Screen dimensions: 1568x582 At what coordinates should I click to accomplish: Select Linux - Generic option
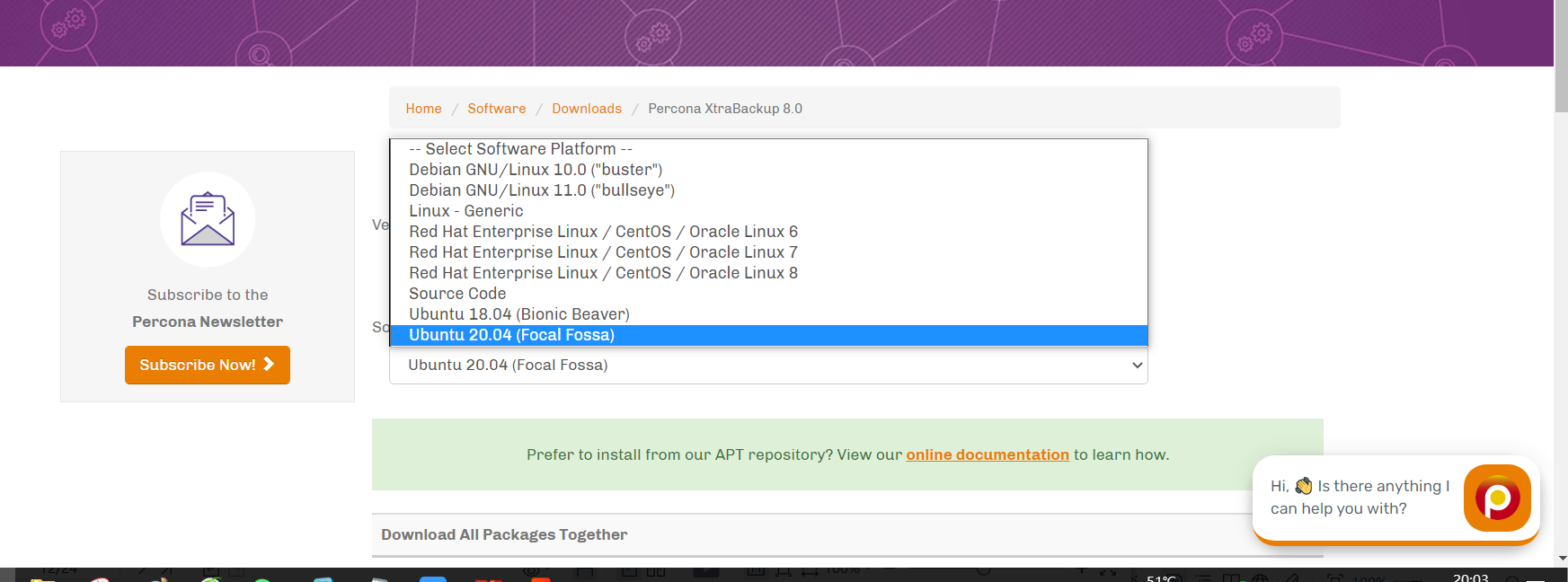(x=769, y=211)
